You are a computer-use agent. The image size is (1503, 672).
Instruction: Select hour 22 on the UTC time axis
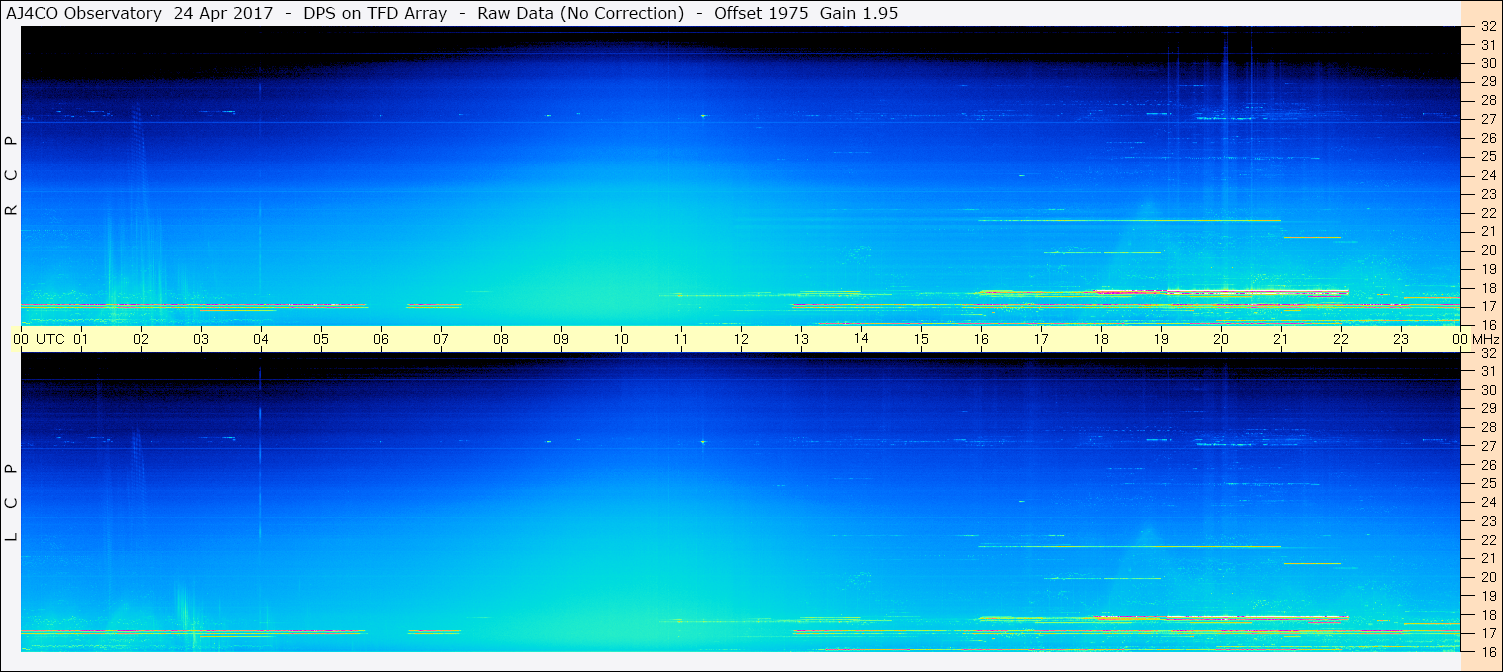1341,339
